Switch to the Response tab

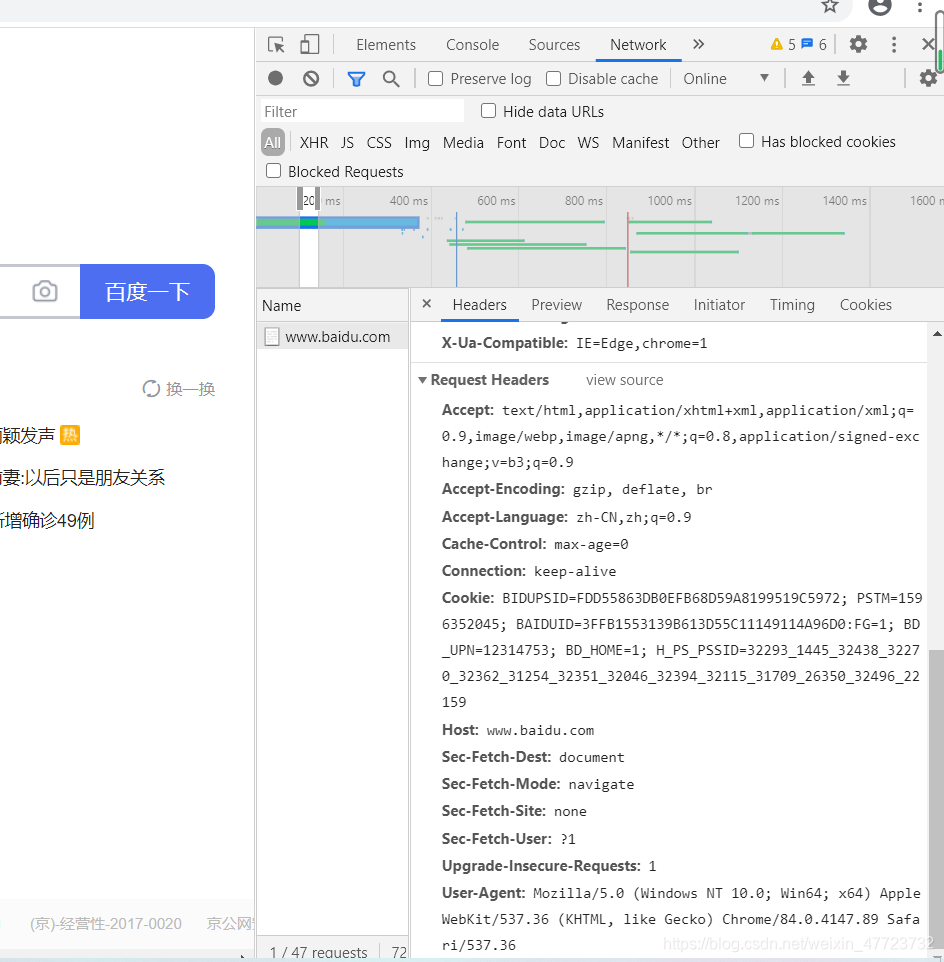637,305
